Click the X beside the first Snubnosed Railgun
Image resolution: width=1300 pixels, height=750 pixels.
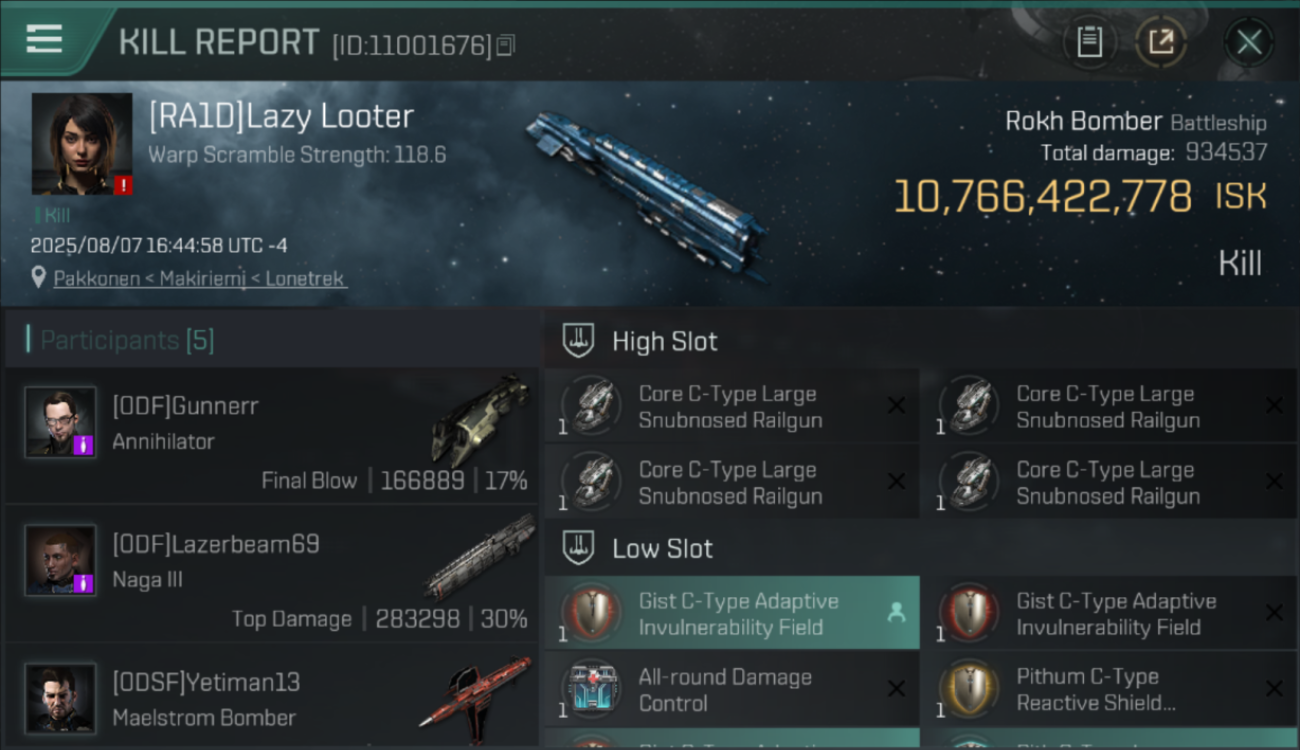pyautogui.click(x=896, y=406)
